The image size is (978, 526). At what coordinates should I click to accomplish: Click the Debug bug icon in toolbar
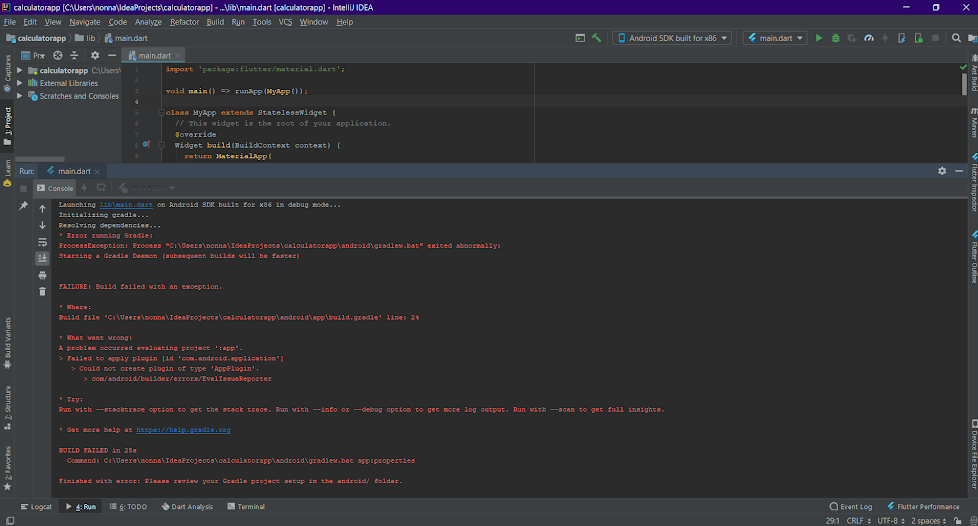tap(836, 38)
